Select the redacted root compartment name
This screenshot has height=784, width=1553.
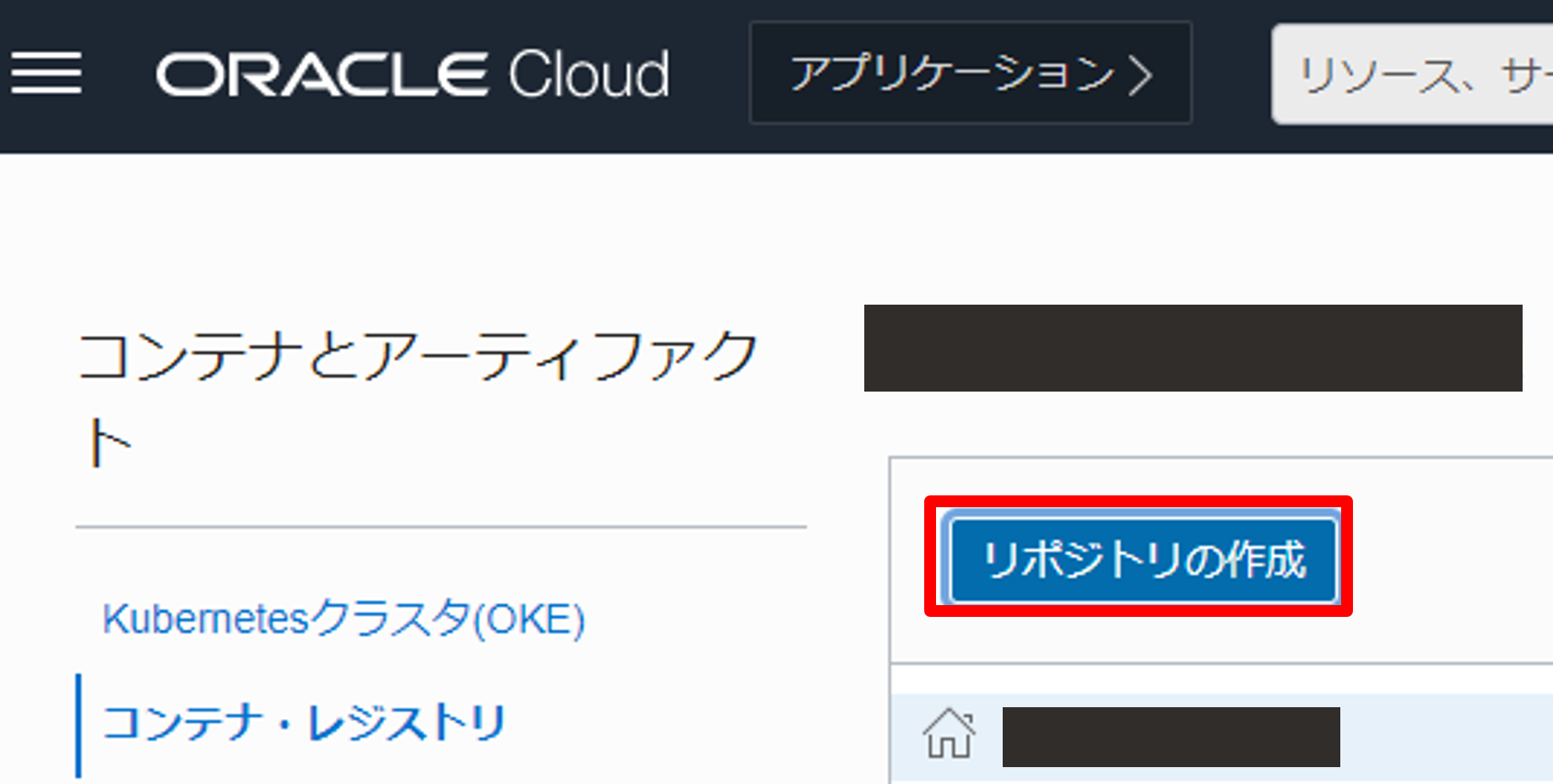click(x=1171, y=737)
